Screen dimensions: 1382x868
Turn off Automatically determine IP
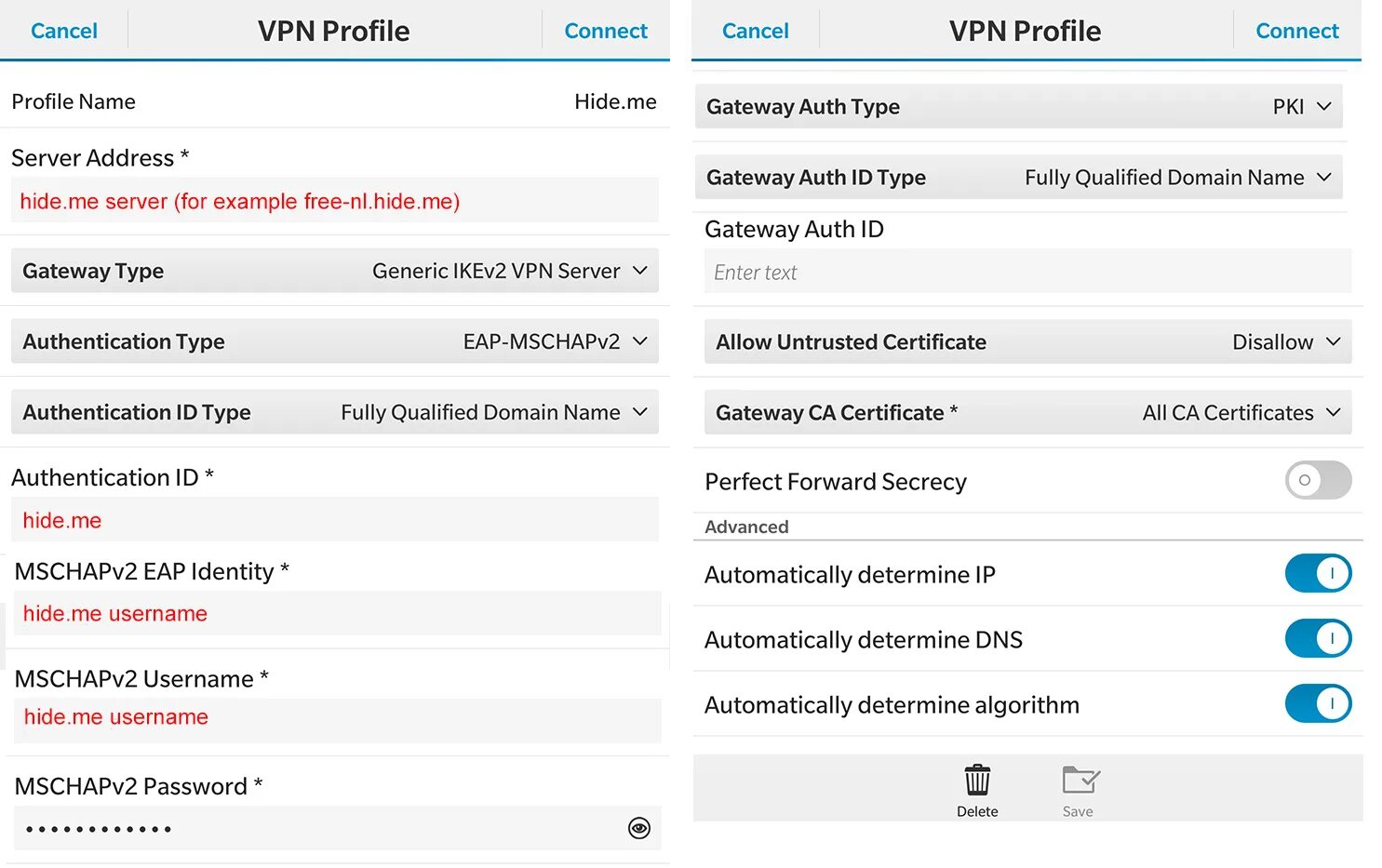pos(1318,573)
